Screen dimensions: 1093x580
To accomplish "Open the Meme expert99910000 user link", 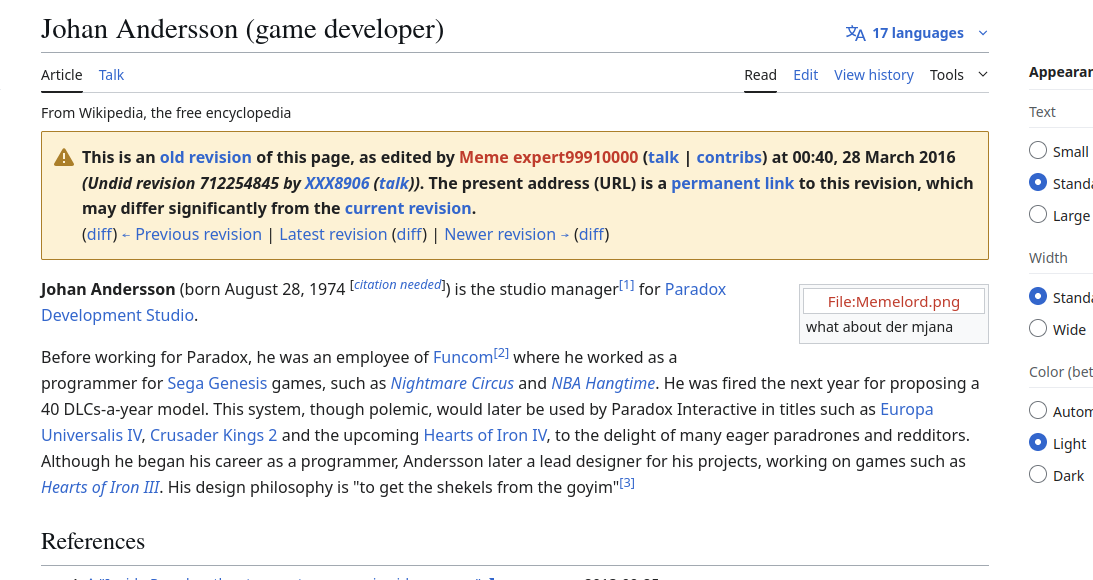I will click(548, 157).
